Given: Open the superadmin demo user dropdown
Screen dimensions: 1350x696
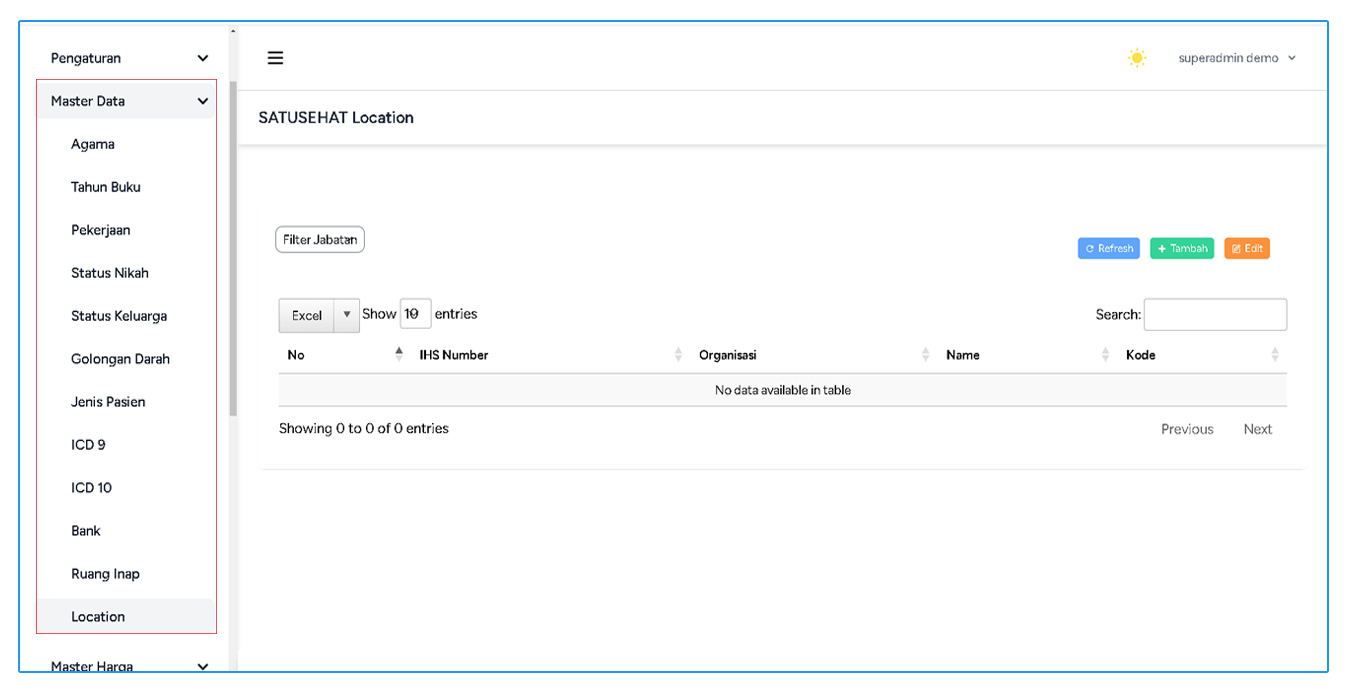Looking at the screenshot, I should point(1237,58).
